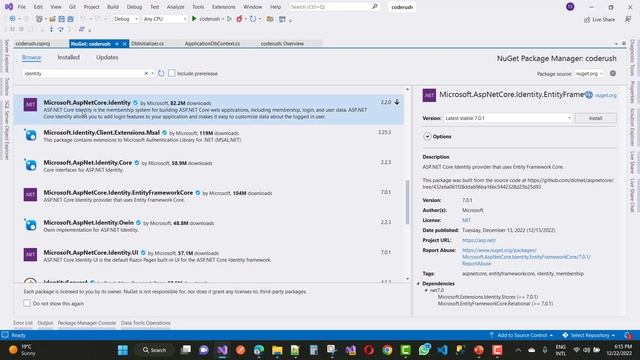Start debugging with the green coderush play button
640x360 pixels.
pyautogui.click(x=194, y=19)
